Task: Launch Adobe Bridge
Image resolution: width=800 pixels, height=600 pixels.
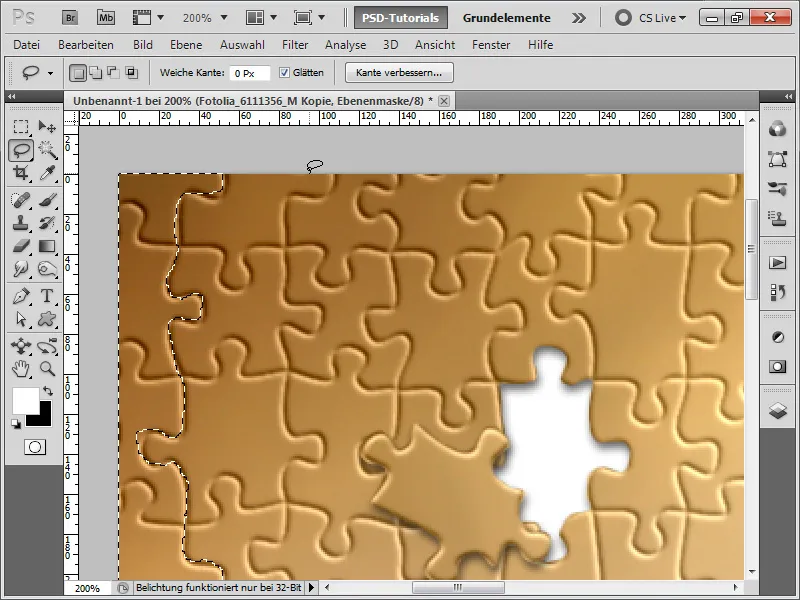Action: [x=70, y=18]
